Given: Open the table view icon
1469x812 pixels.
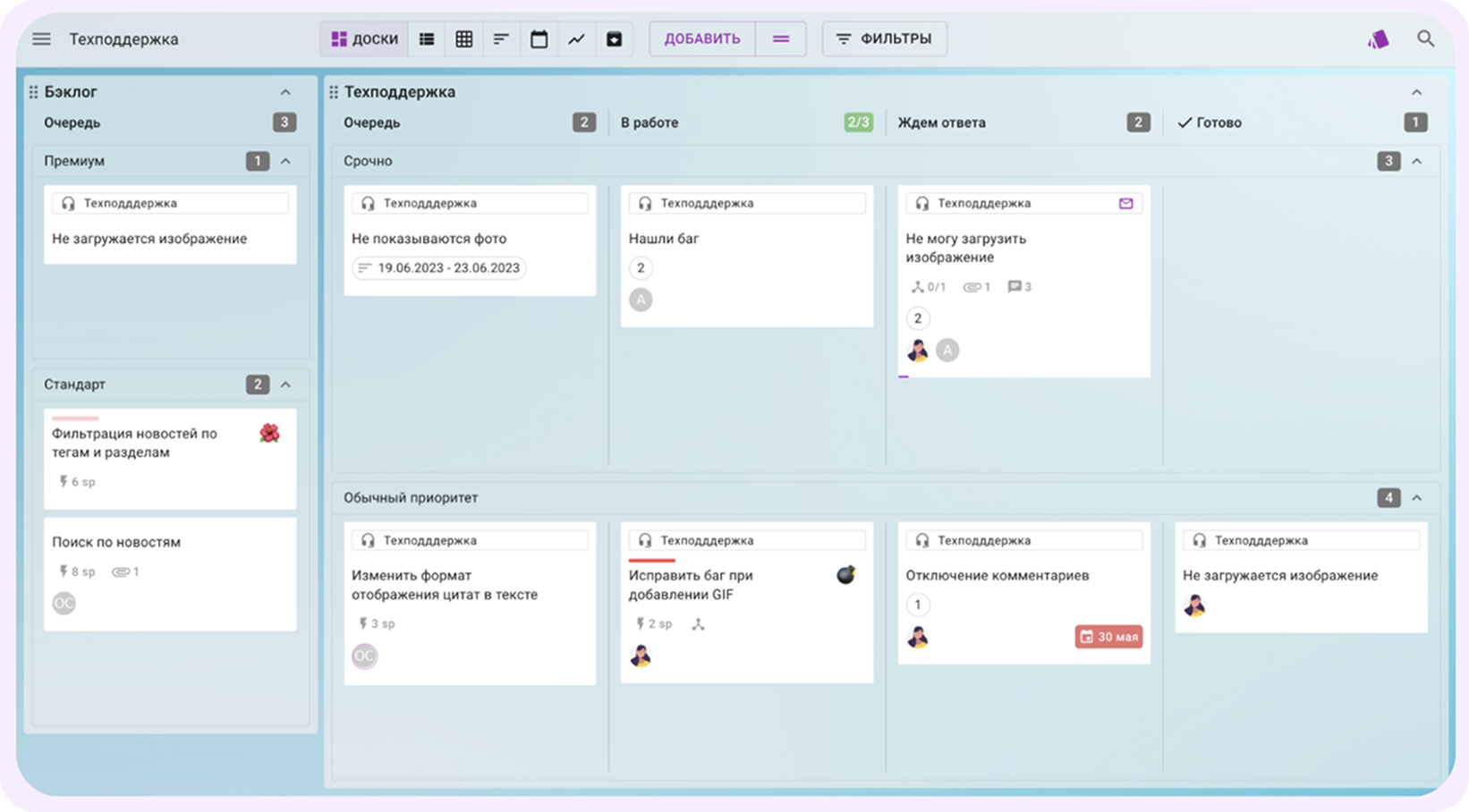Looking at the screenshot, I should (464, 38).
